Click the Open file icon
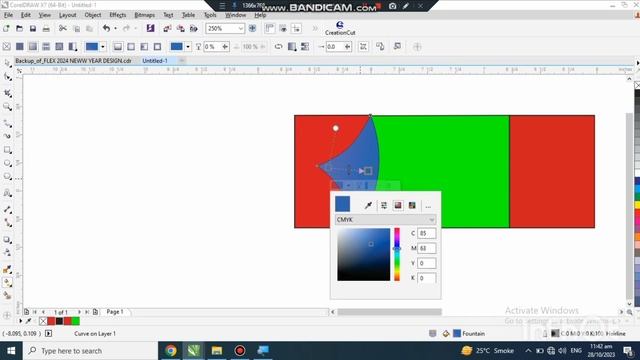 point(19,29)
